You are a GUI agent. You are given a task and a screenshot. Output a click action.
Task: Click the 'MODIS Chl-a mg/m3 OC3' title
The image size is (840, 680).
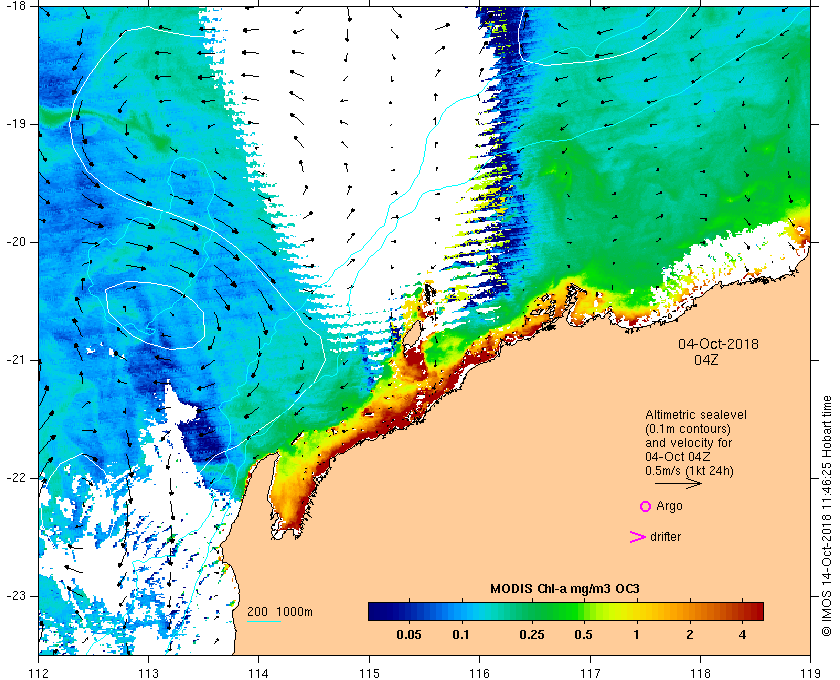click(565, 589)
